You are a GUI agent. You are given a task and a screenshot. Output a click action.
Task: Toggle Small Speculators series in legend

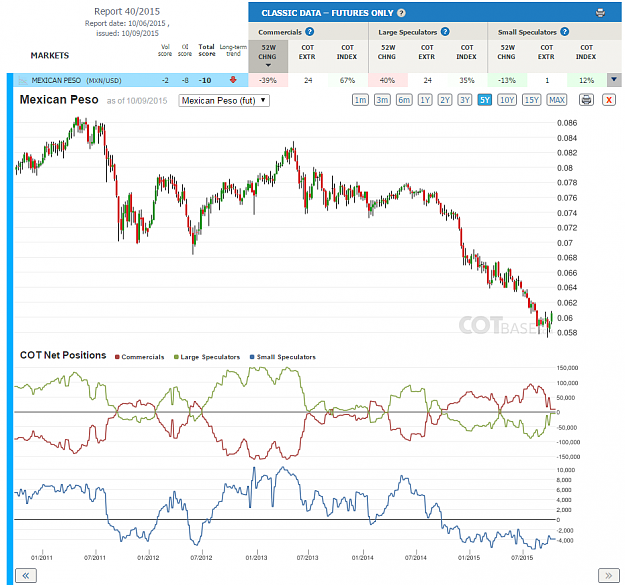pyautogui.click(x=283, y=357)
